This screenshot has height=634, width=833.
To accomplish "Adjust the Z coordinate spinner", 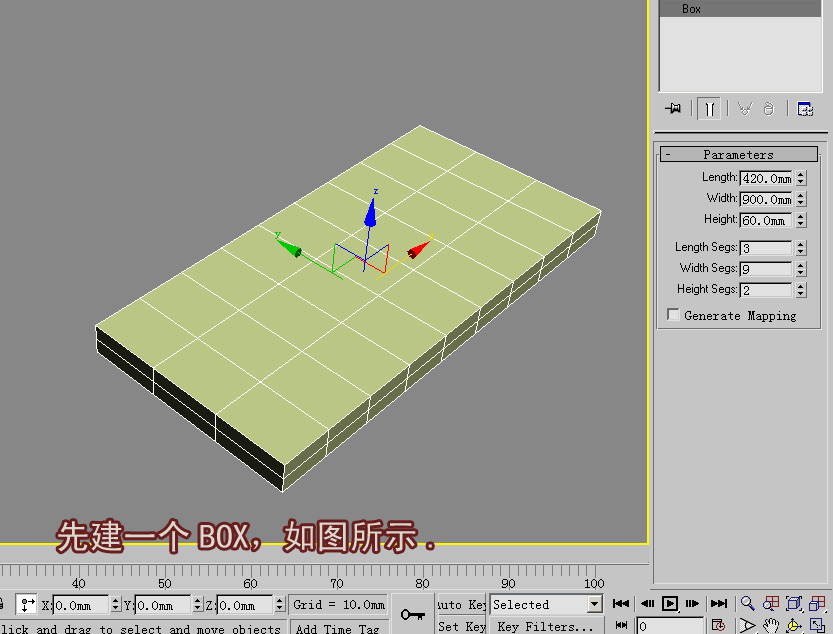I will coord(279,605).
